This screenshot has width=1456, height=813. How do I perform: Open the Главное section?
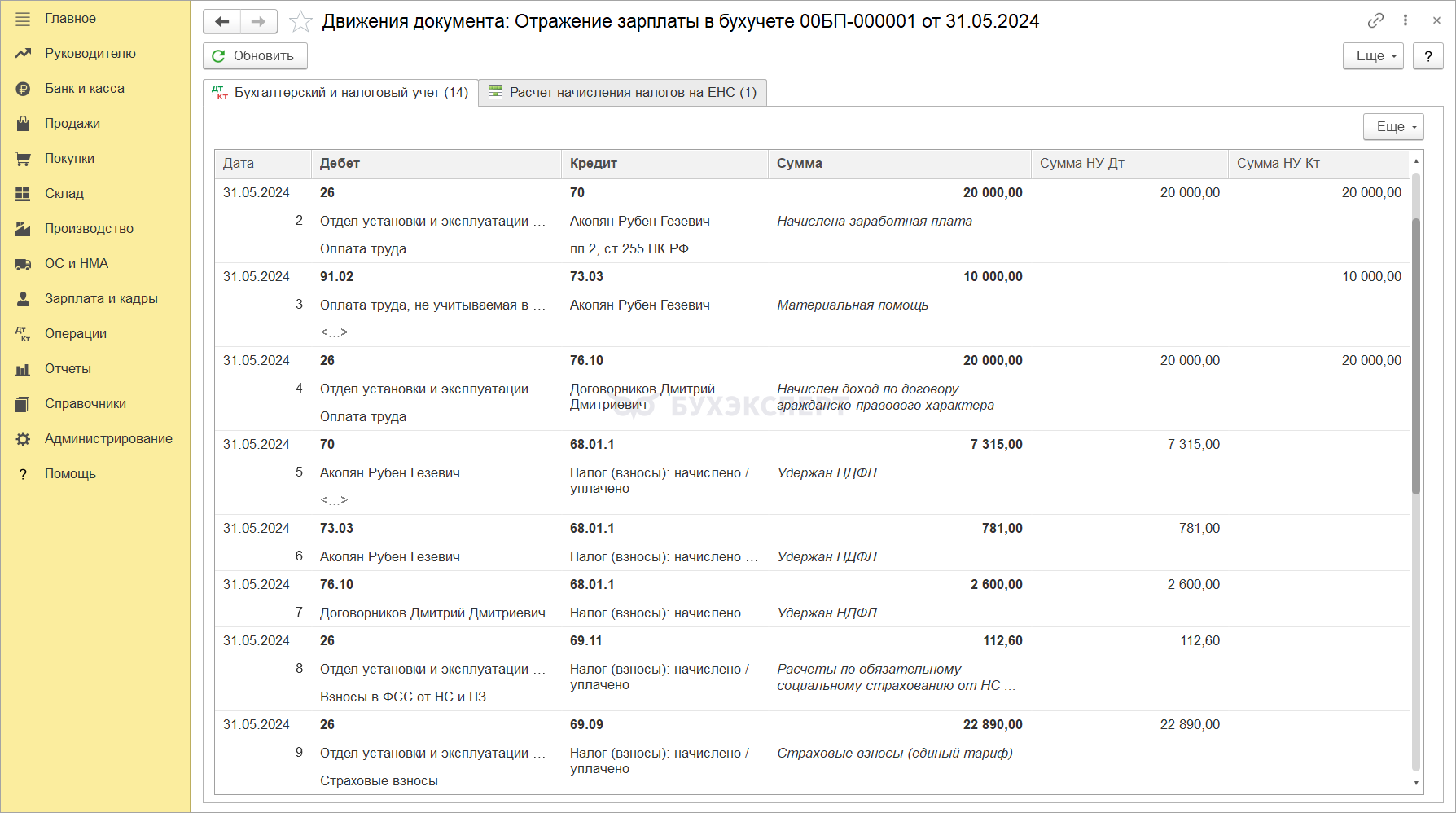pos(70,19)
